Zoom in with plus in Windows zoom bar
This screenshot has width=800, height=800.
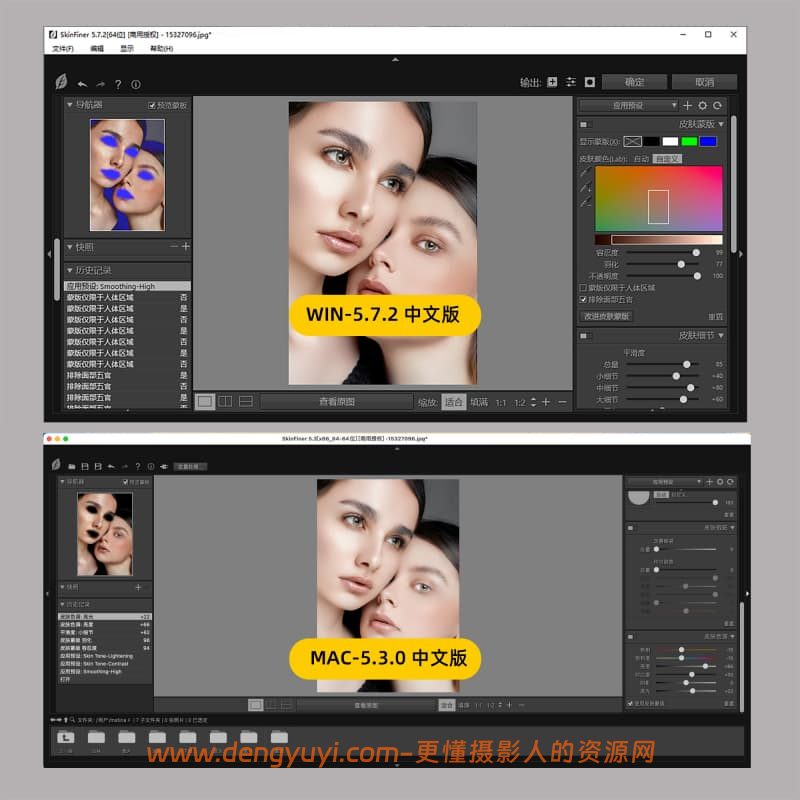point(546,402)
